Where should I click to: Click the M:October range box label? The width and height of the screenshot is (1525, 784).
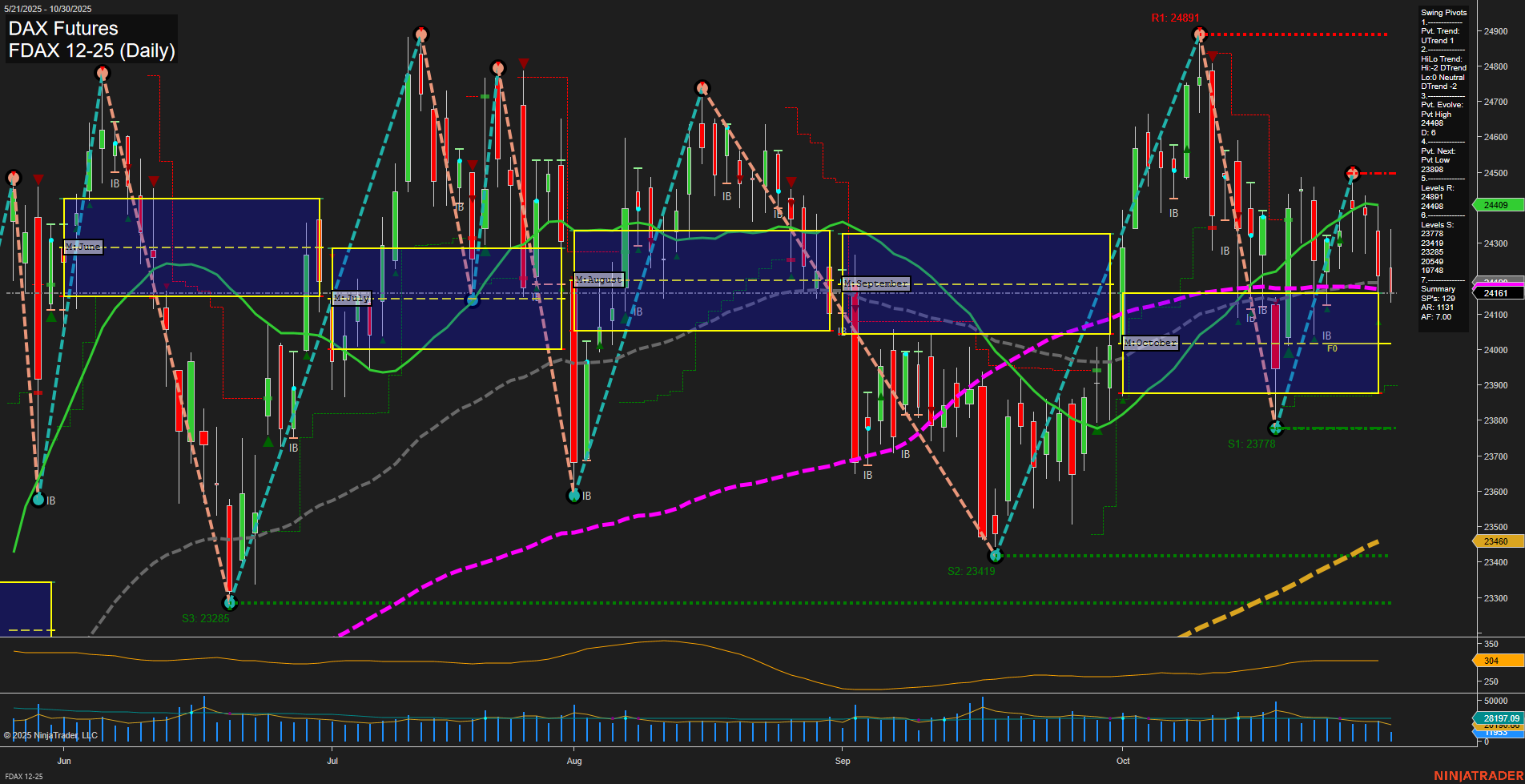[x=1151, y=343]
